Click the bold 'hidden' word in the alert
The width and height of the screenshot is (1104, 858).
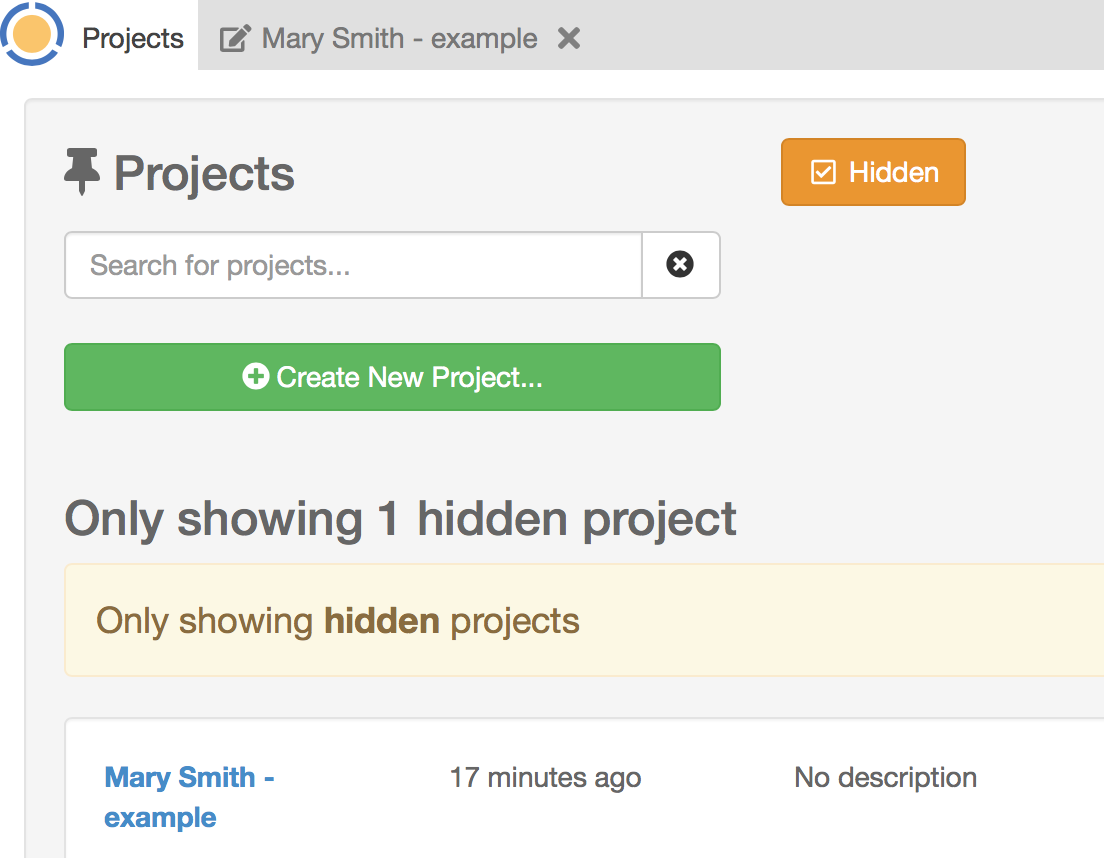pos(382,621)
